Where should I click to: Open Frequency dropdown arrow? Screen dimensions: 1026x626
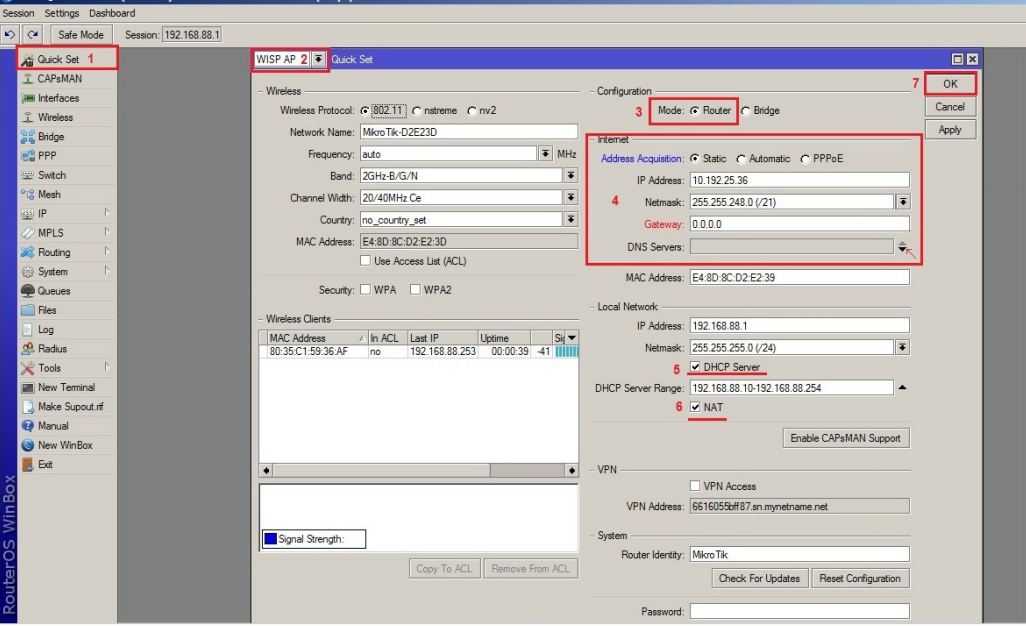click(x=544, y=154)
